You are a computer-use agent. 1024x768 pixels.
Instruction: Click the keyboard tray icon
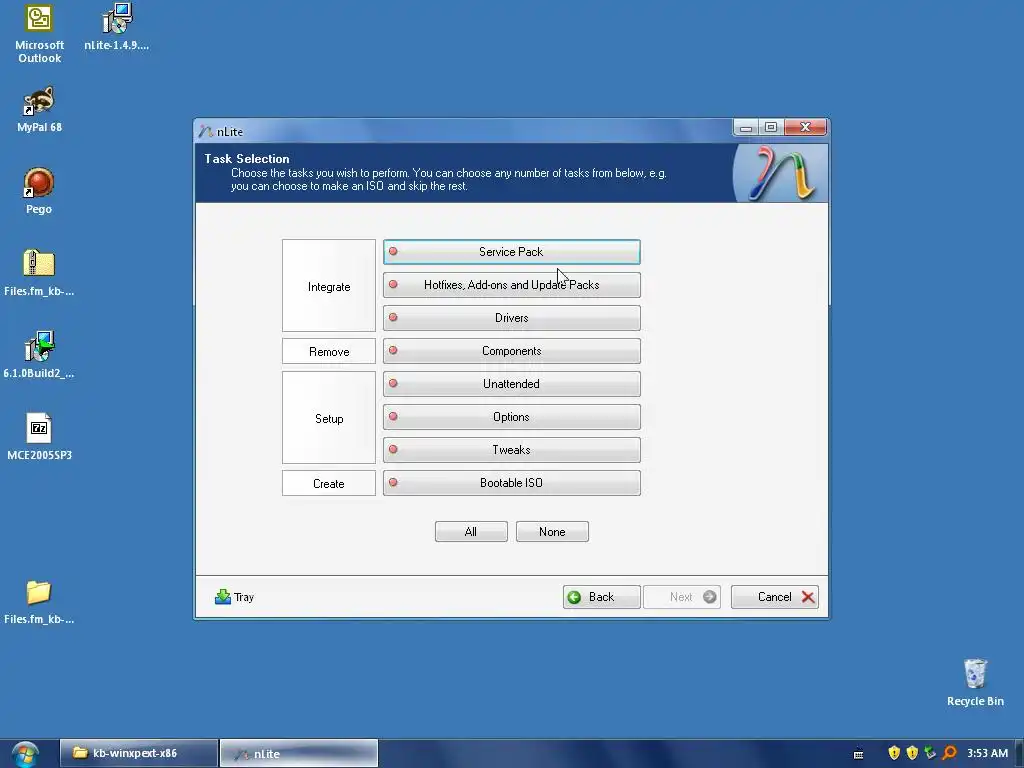tap(859, 754)
